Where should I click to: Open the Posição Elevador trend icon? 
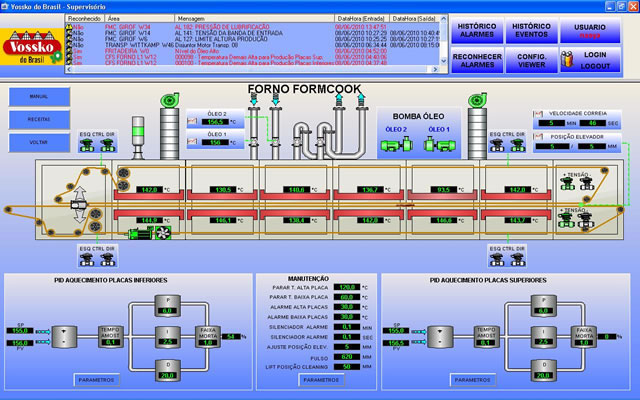pyautogui.click(x=538, y=137)
